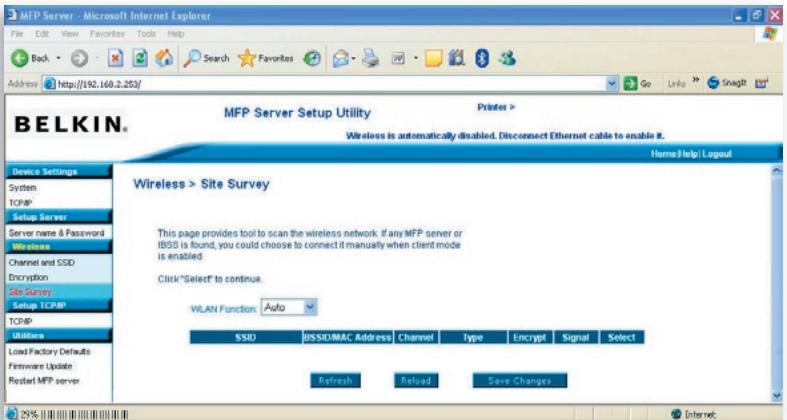
Task: Click the page scrollbar up arrow
Action: tap(777, 171)
